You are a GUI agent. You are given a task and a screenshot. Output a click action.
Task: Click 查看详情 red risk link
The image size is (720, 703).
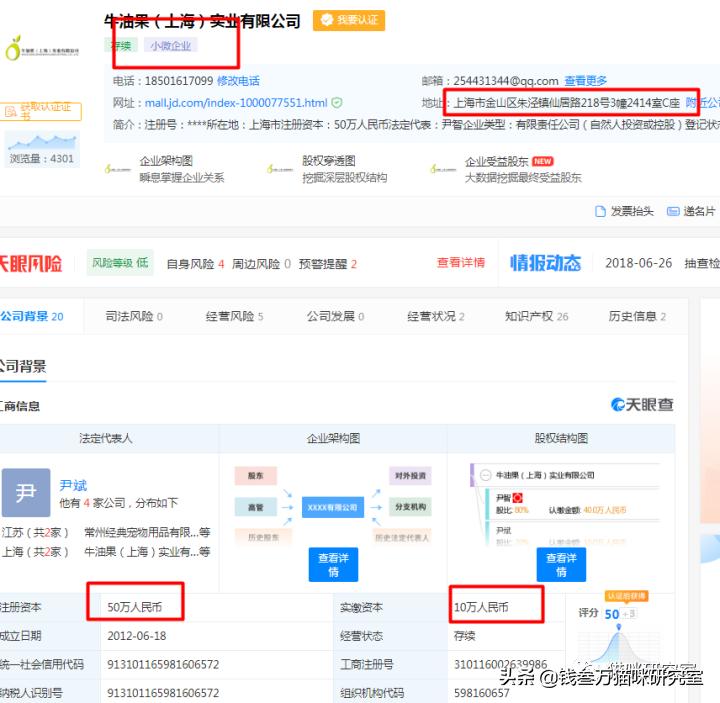(461, 263)
